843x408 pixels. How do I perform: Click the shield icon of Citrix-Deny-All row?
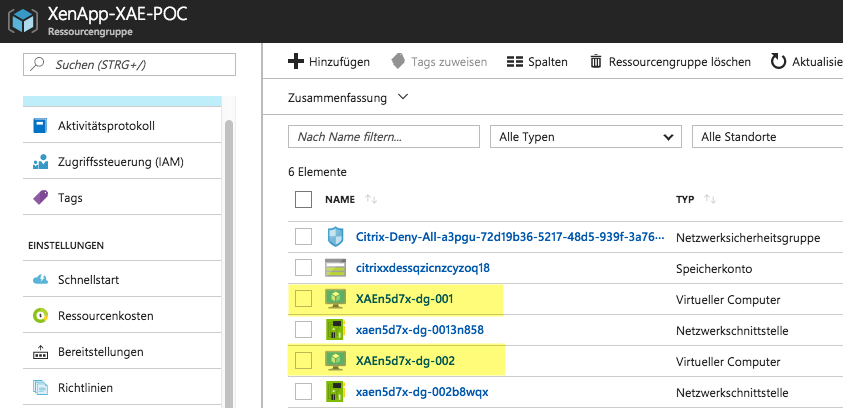point(335,237)
